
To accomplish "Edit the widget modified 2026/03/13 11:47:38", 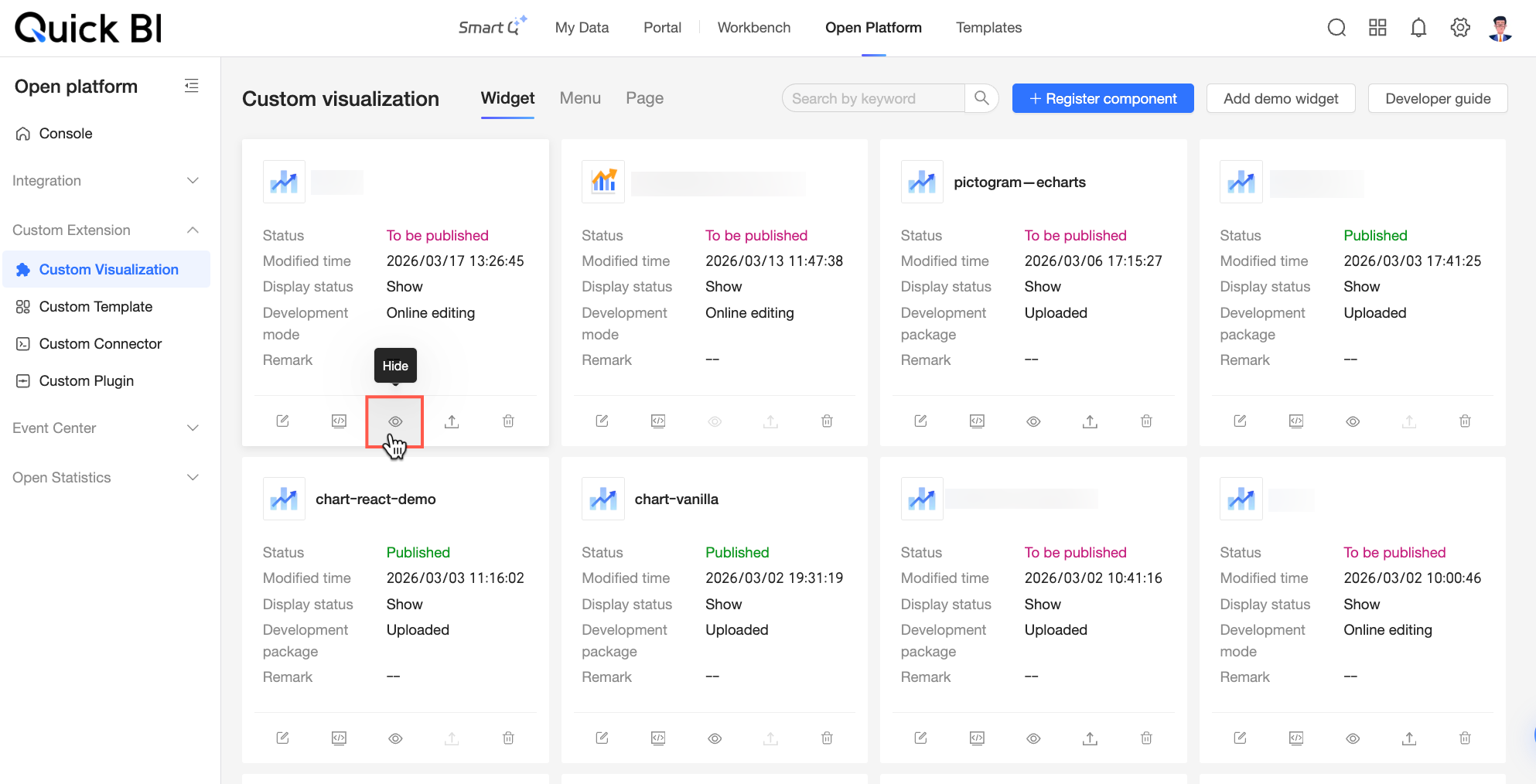I will 602,421.
